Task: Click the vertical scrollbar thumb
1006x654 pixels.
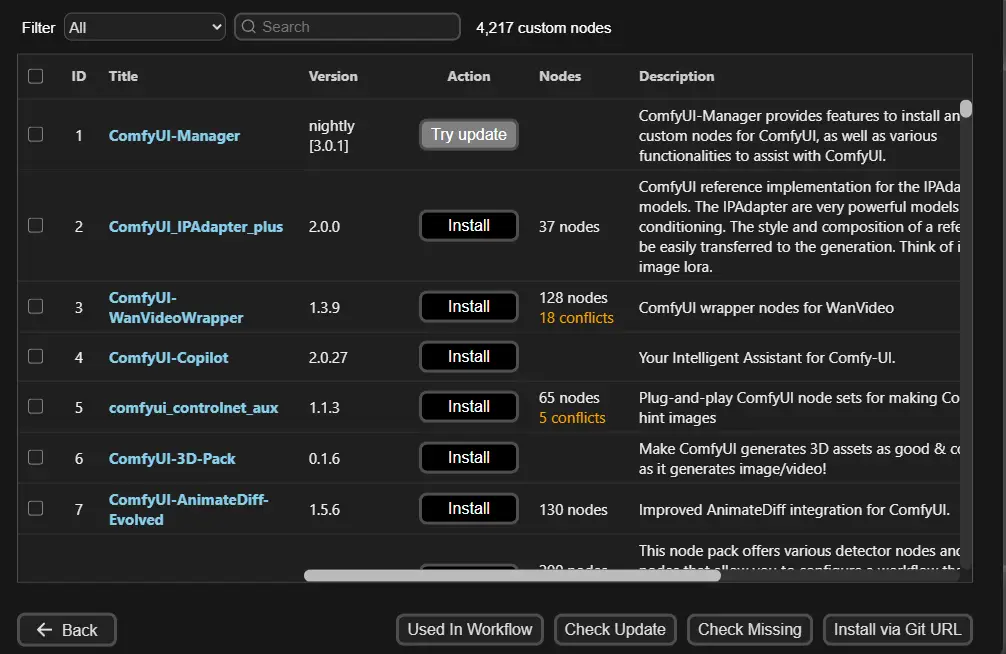Action: point(966,108)
